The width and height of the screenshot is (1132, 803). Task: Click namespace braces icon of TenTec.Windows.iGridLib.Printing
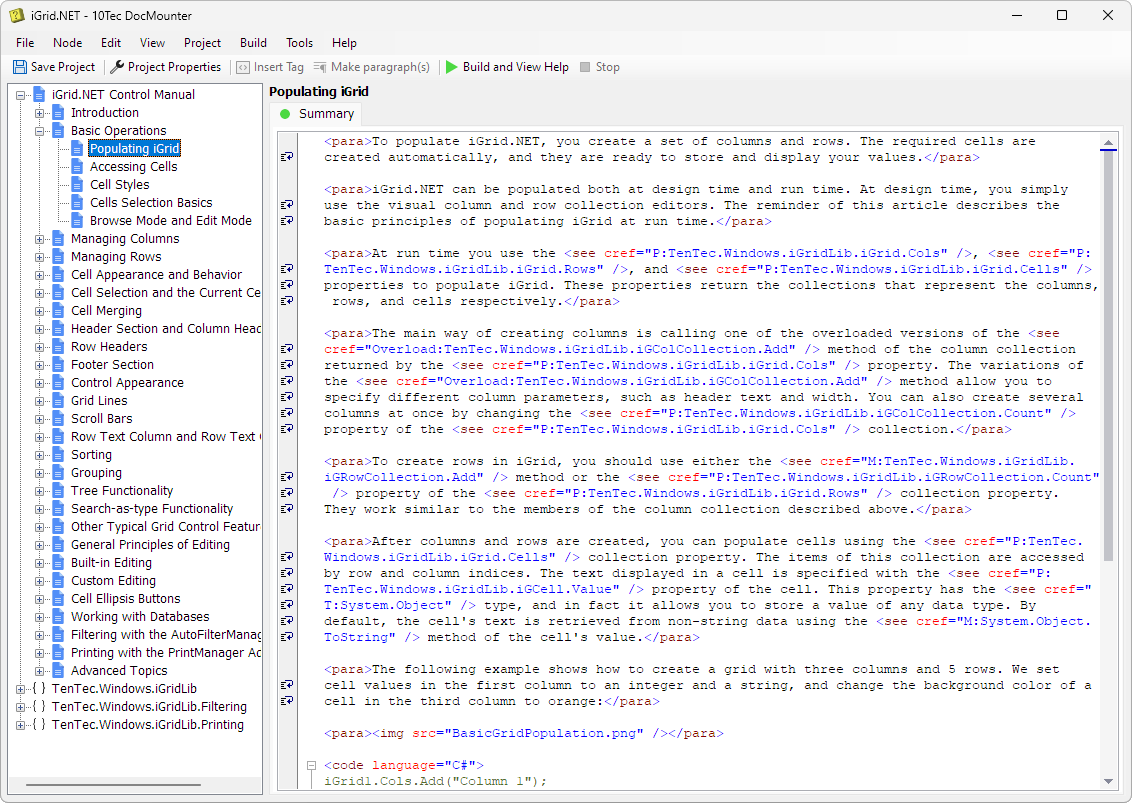39,724
